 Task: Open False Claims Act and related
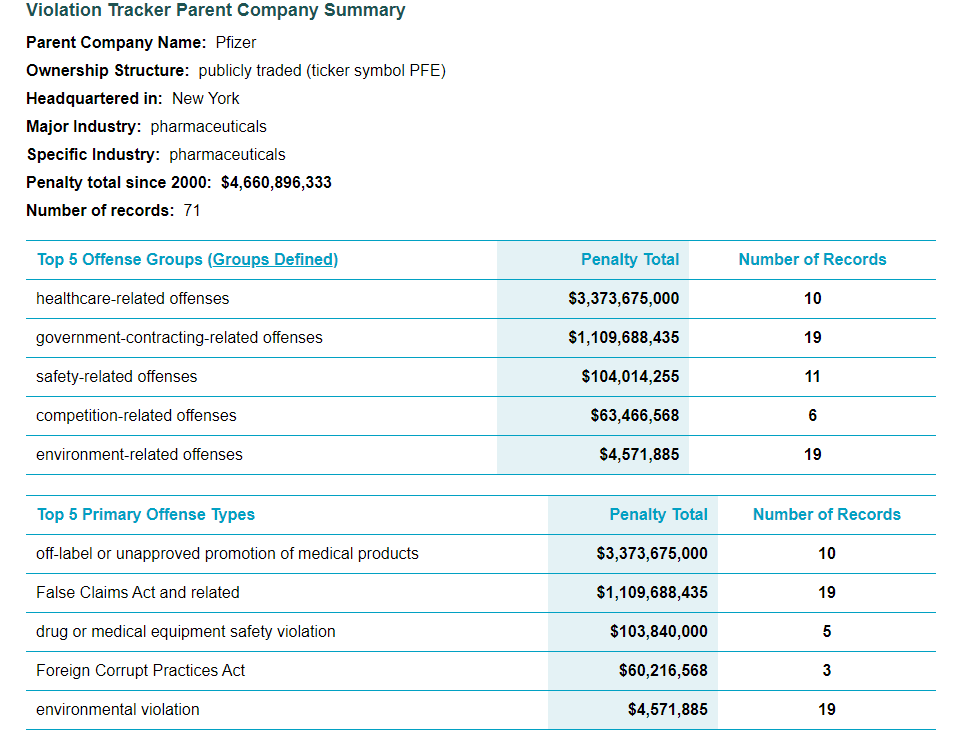tap(137, 593)
